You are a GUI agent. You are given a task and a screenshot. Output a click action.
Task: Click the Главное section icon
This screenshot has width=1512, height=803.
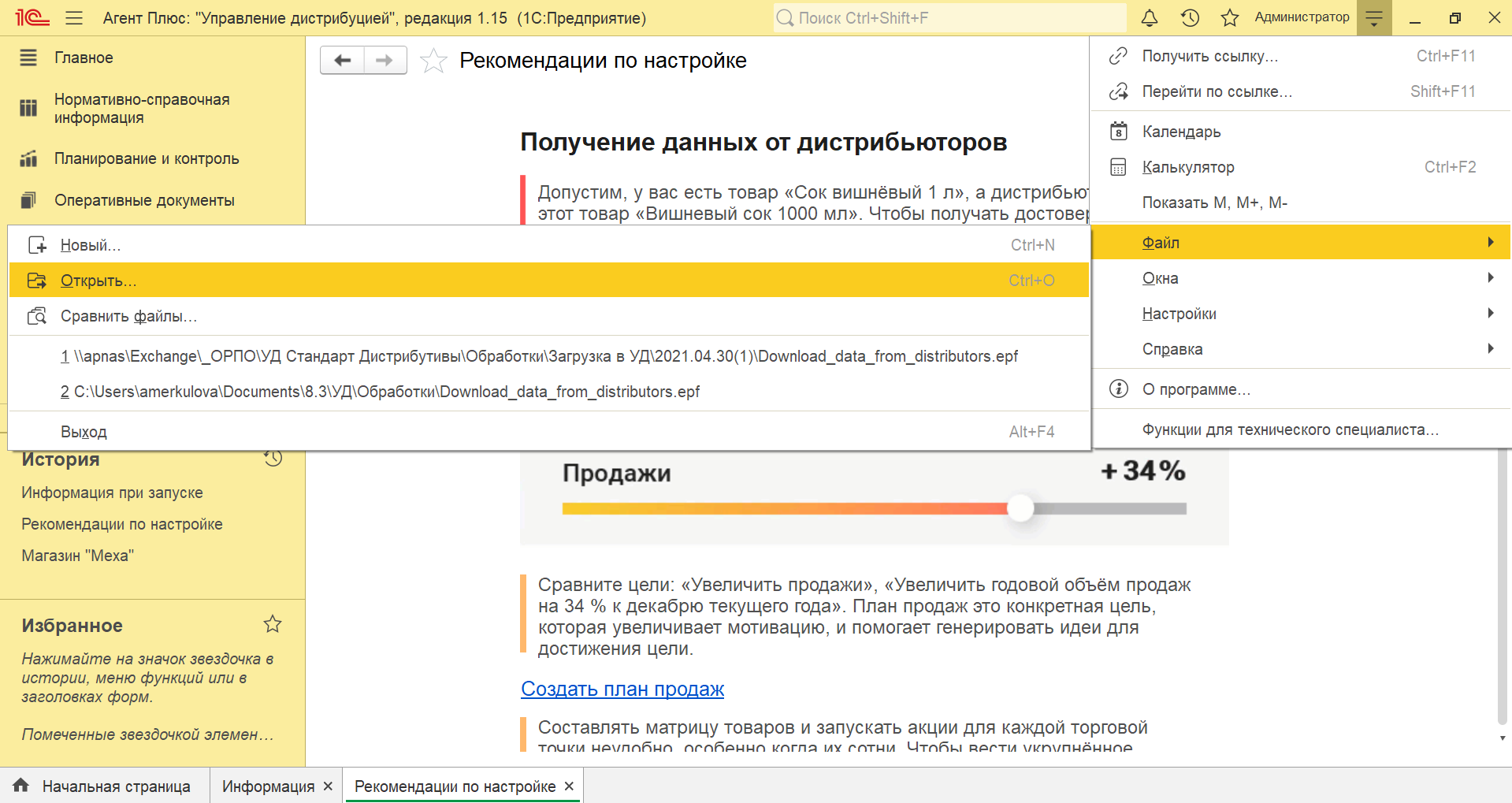(x=28, y=58)
